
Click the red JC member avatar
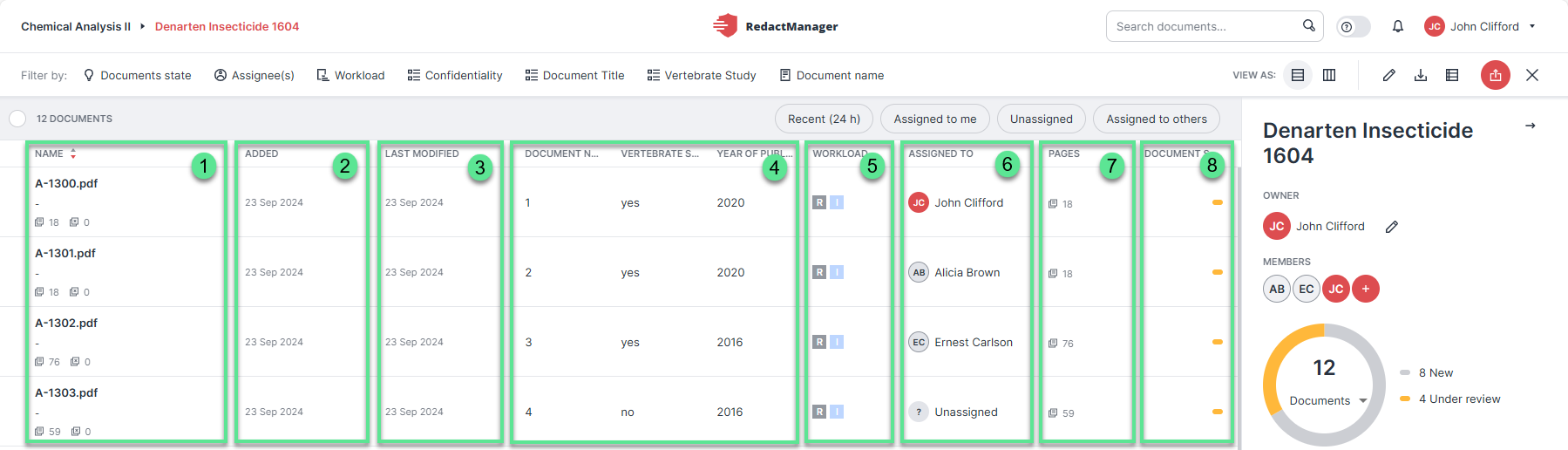click(x=1336, y=289)
